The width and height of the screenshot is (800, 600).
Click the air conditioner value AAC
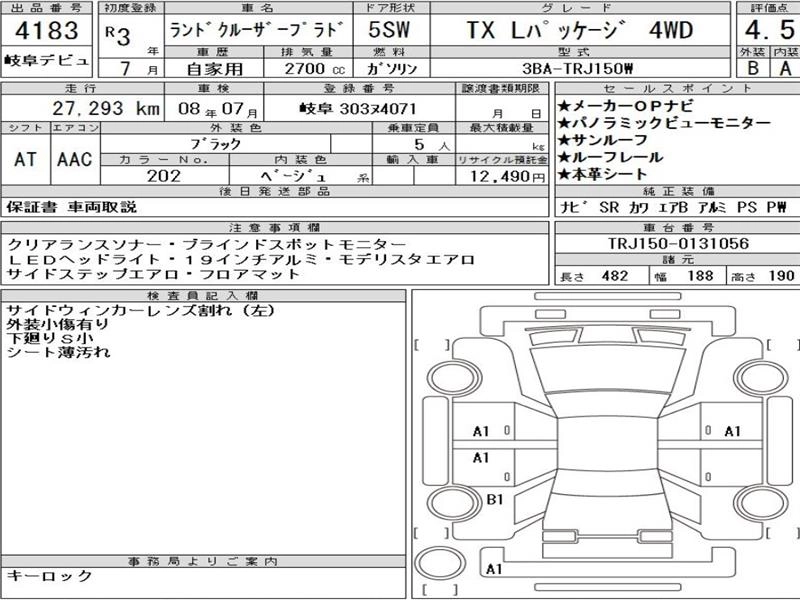click(x=74, y=159)
